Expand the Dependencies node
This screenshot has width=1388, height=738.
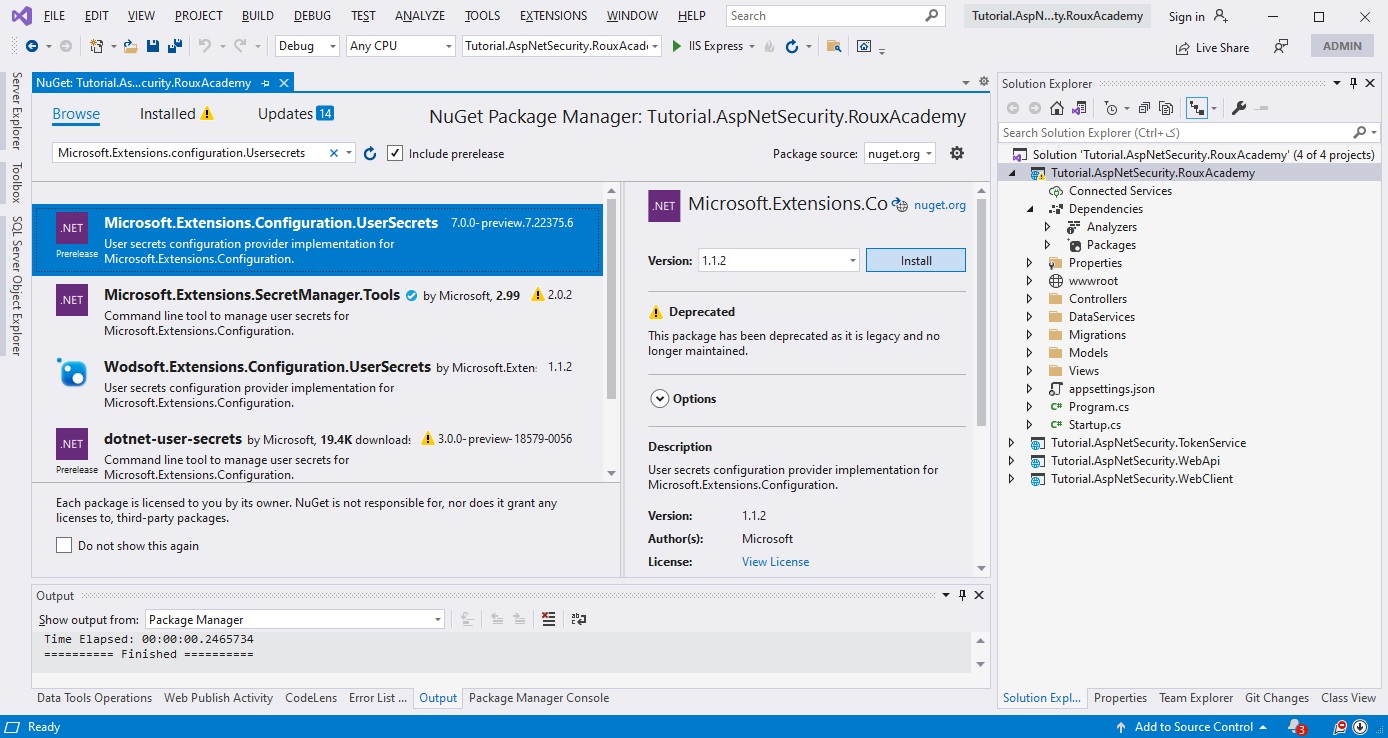click(x=1030, y=208)
